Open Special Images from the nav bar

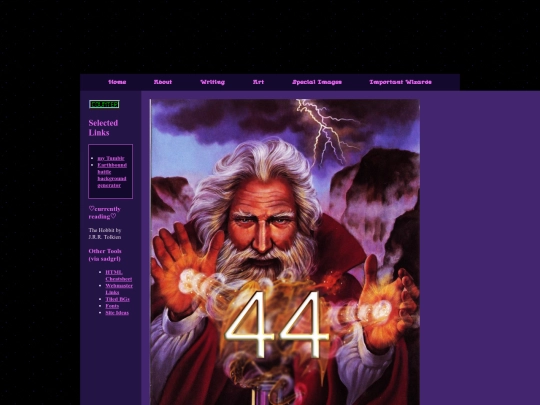tap(317, 82)
